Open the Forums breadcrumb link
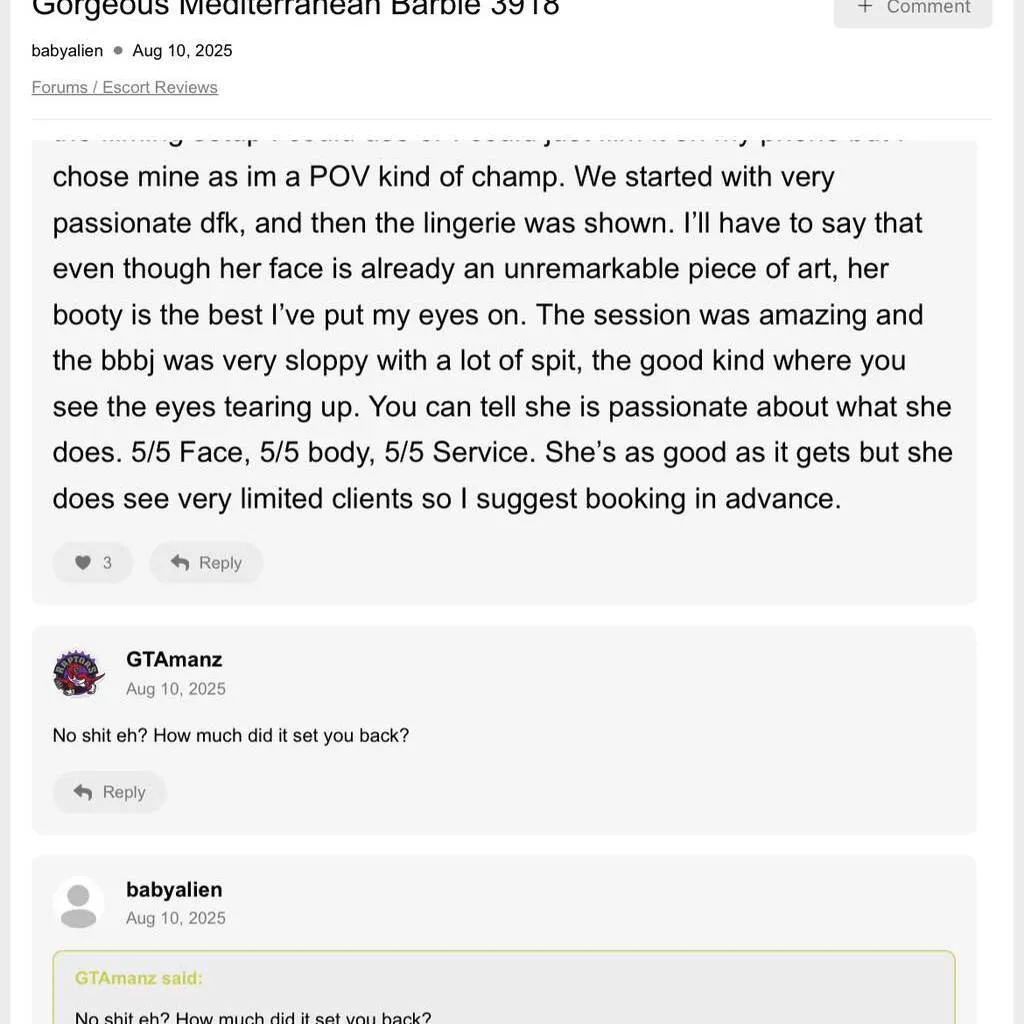 pos(60,87)
